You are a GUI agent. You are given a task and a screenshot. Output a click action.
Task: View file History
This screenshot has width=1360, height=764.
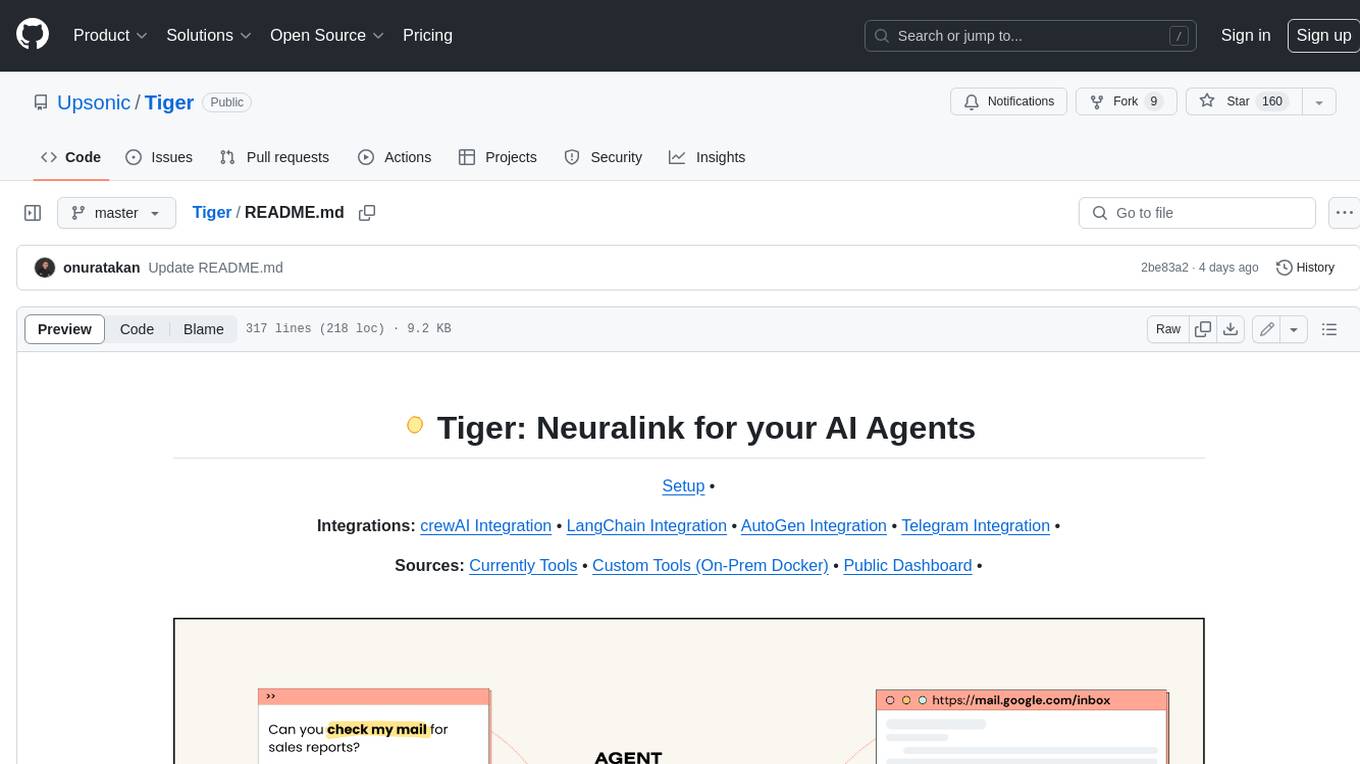1305,268
